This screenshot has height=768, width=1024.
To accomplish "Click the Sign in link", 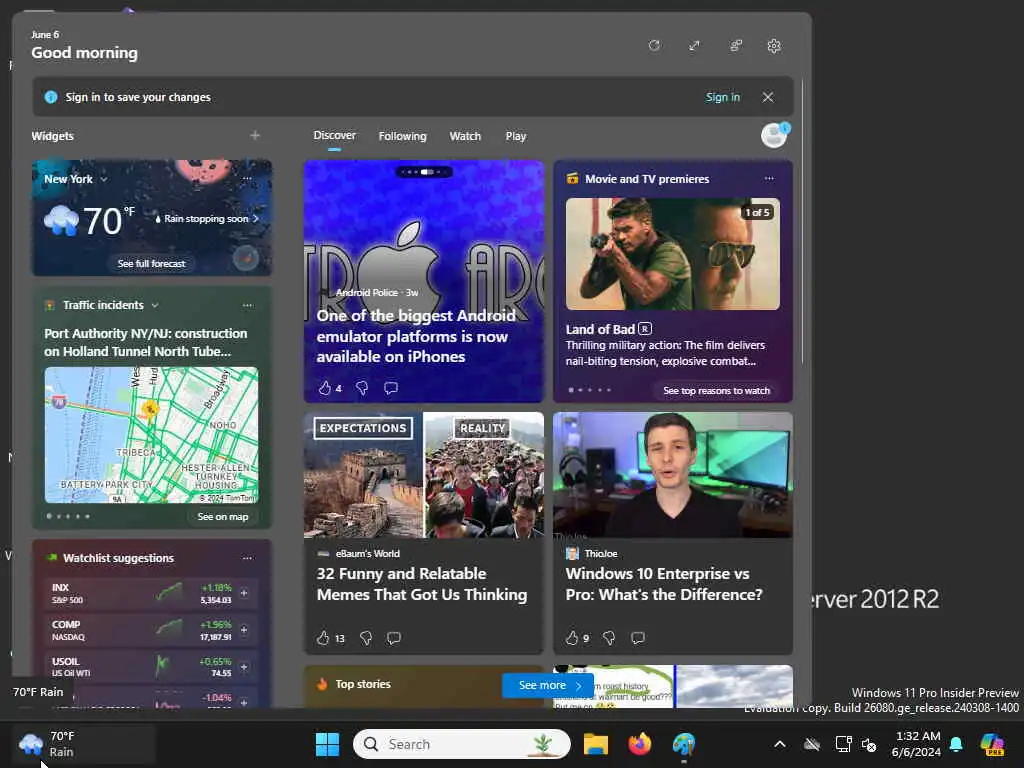I will click(x=722, y=97).
